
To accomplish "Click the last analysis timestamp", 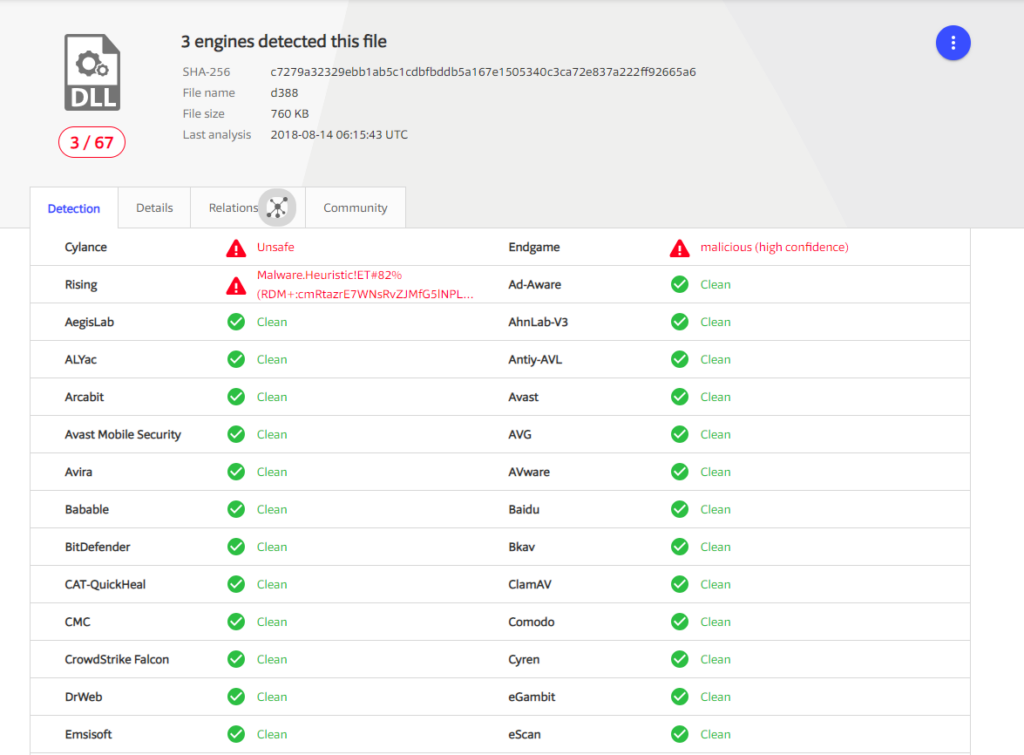I will (x=339, y=135).
